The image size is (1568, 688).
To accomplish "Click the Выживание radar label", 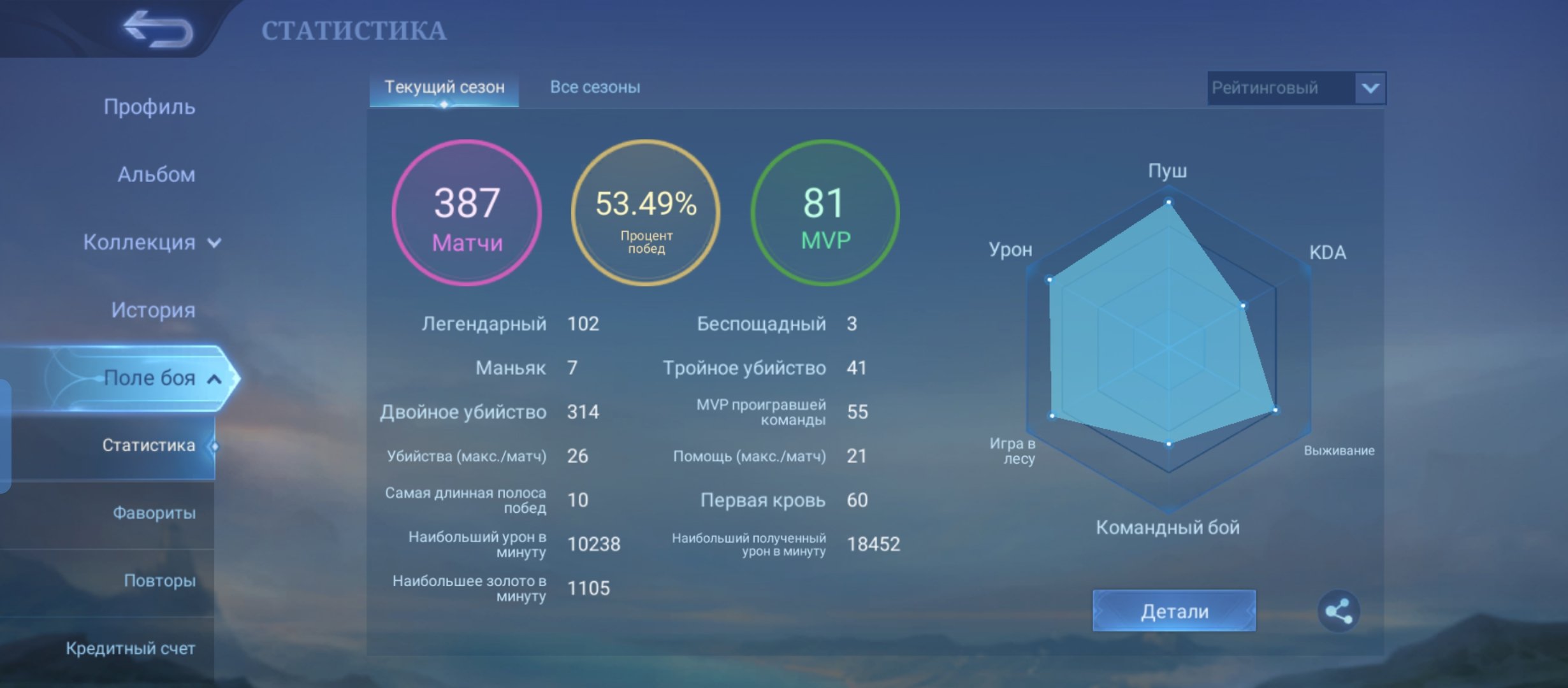I will point(1339,450).
